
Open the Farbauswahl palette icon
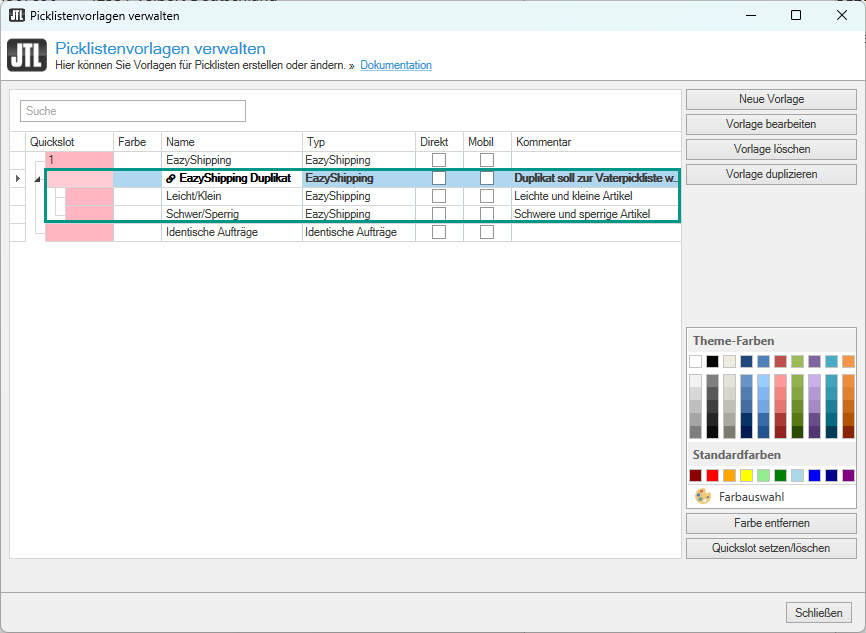pyautogui.click(x=703, y=496)
